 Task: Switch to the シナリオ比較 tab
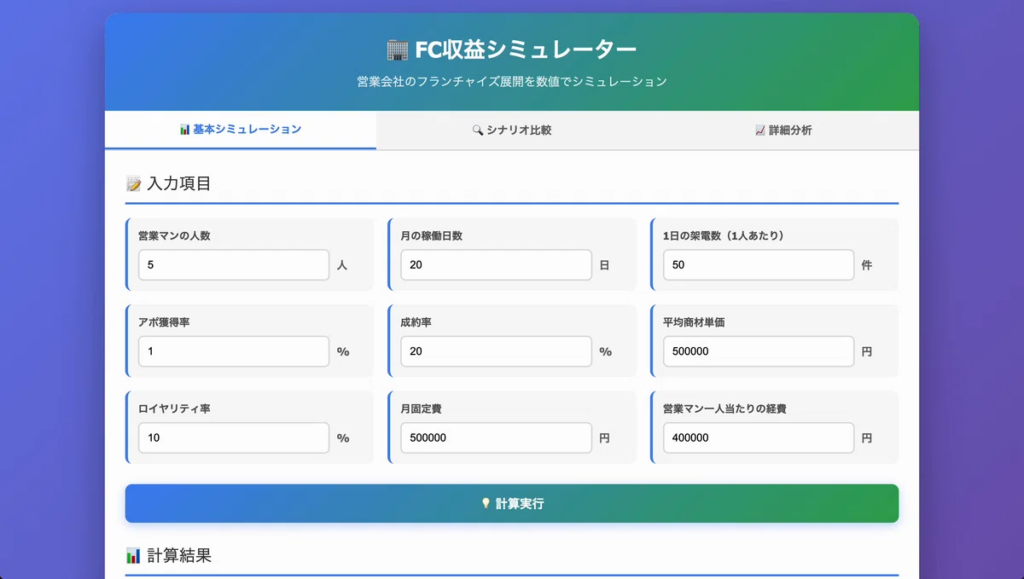tap(511, 130)
